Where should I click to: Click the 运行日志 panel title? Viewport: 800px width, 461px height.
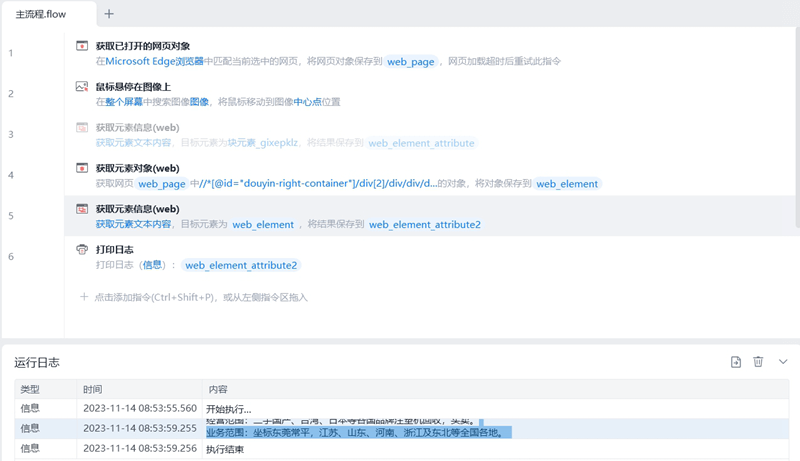click(x=37, y=363)
